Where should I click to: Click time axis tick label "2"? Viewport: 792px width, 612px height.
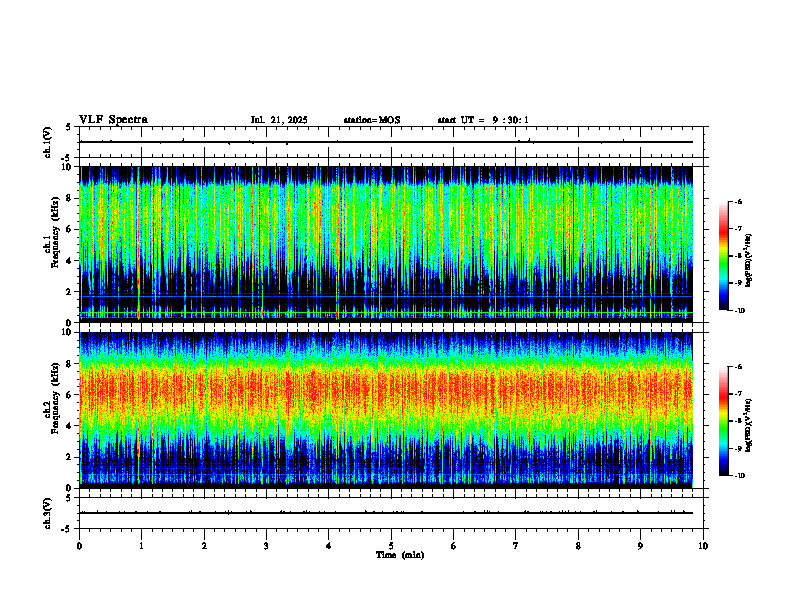204,546
